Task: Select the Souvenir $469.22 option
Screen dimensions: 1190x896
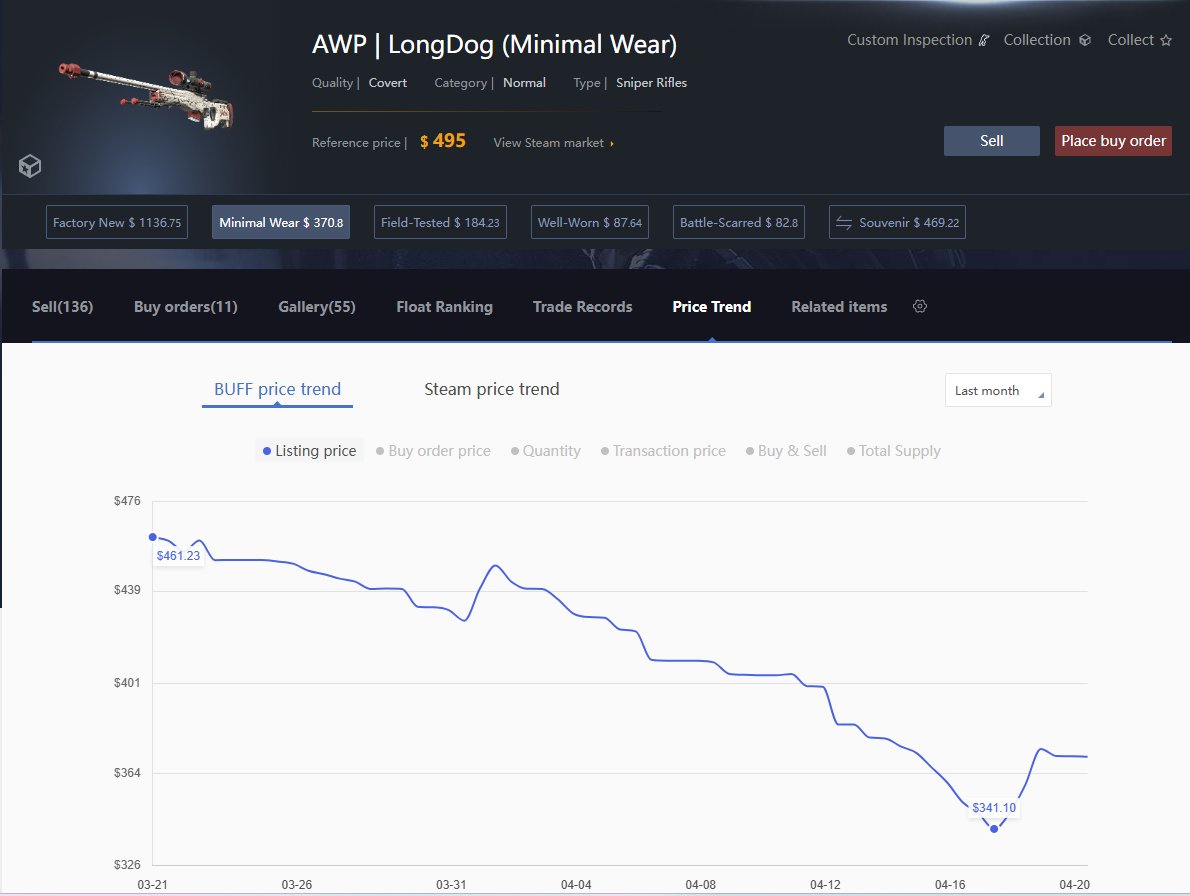Action: click(x=897, y=222)
